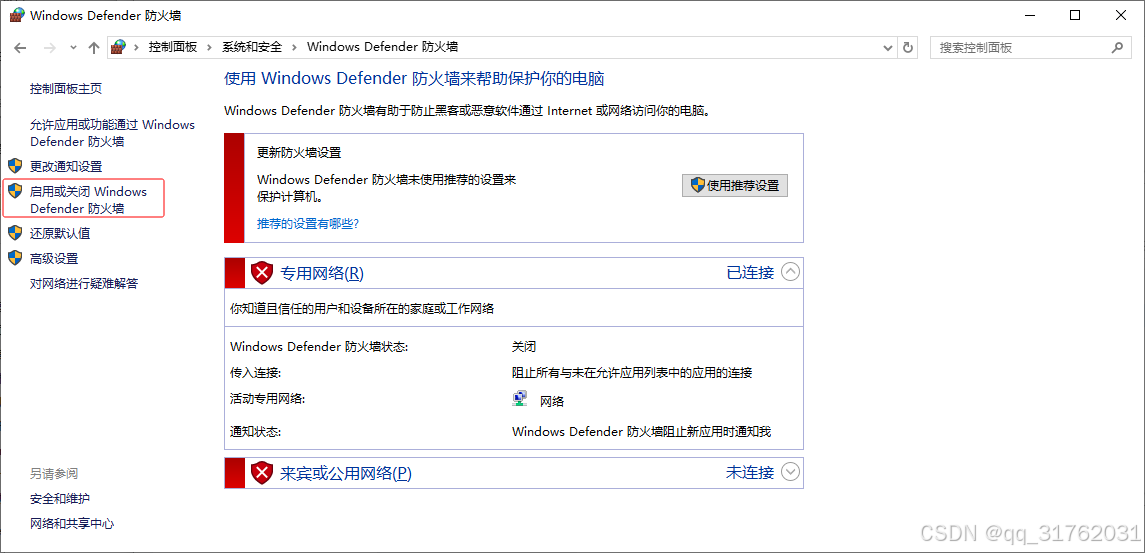Click the Back navigation arrow
Viewport: 1145px width, 553px height.
(20, 47)
